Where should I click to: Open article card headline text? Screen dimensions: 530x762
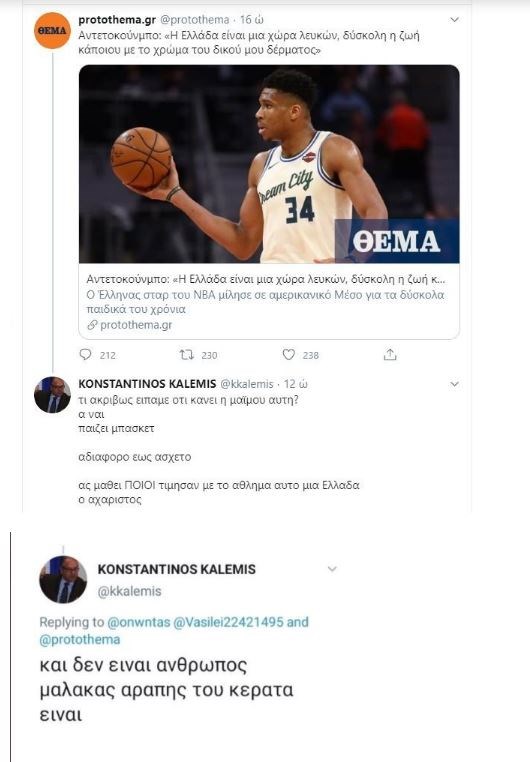coord(266,279)
